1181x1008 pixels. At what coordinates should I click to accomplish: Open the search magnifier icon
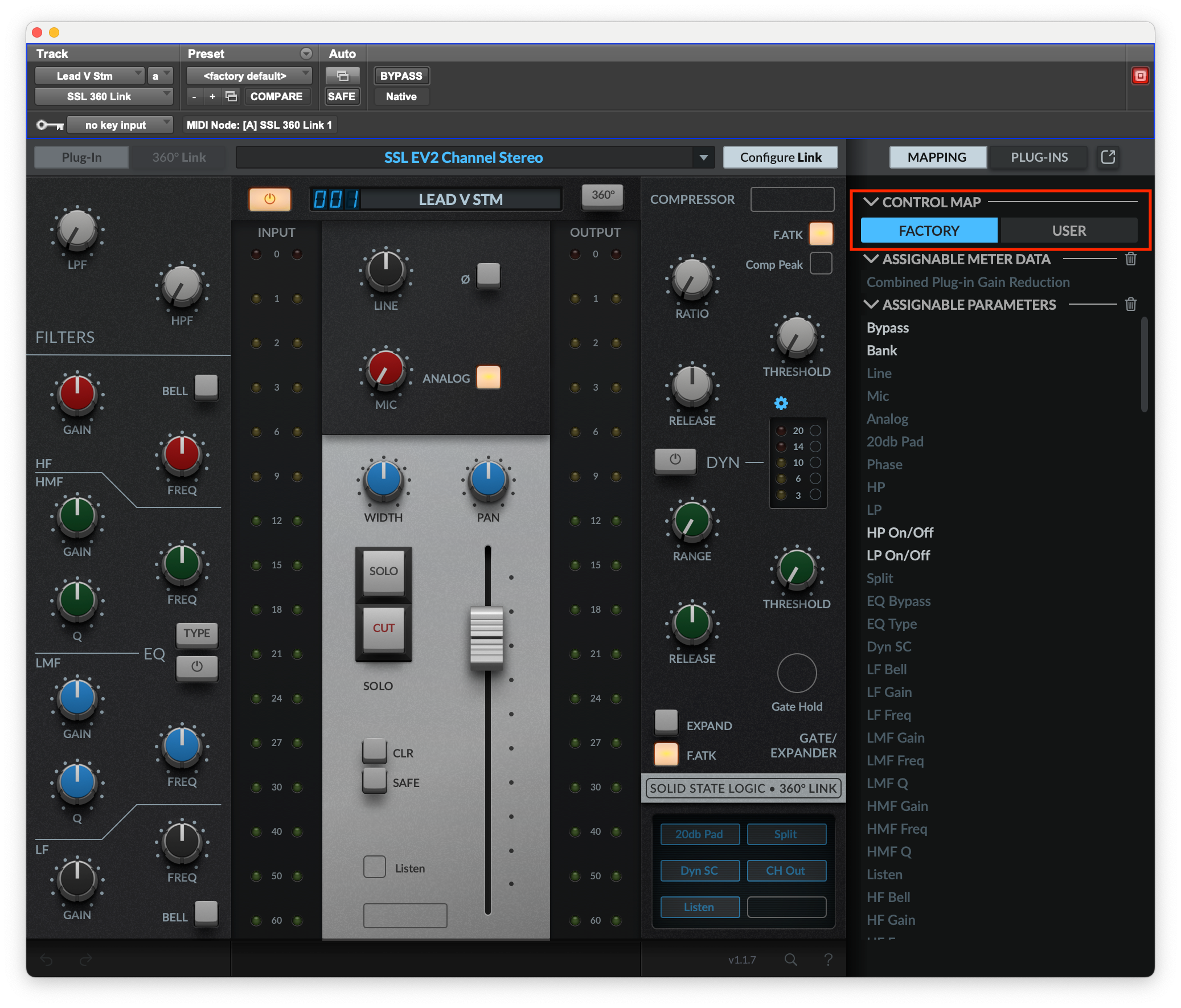(790, 960)
